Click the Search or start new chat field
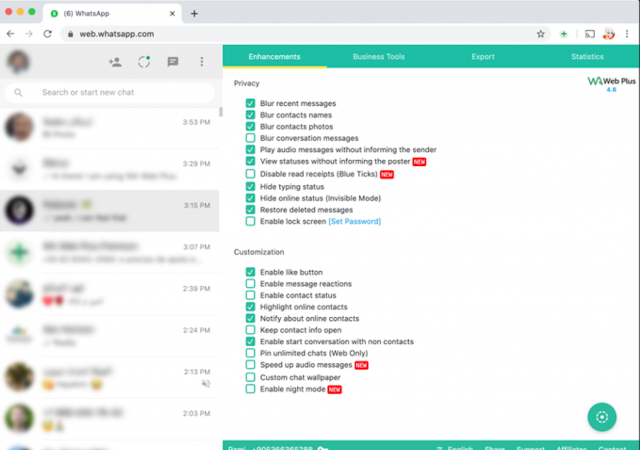The height and width of the screenshot is (450, 640). pyautogui.click(x=109, y=93)
